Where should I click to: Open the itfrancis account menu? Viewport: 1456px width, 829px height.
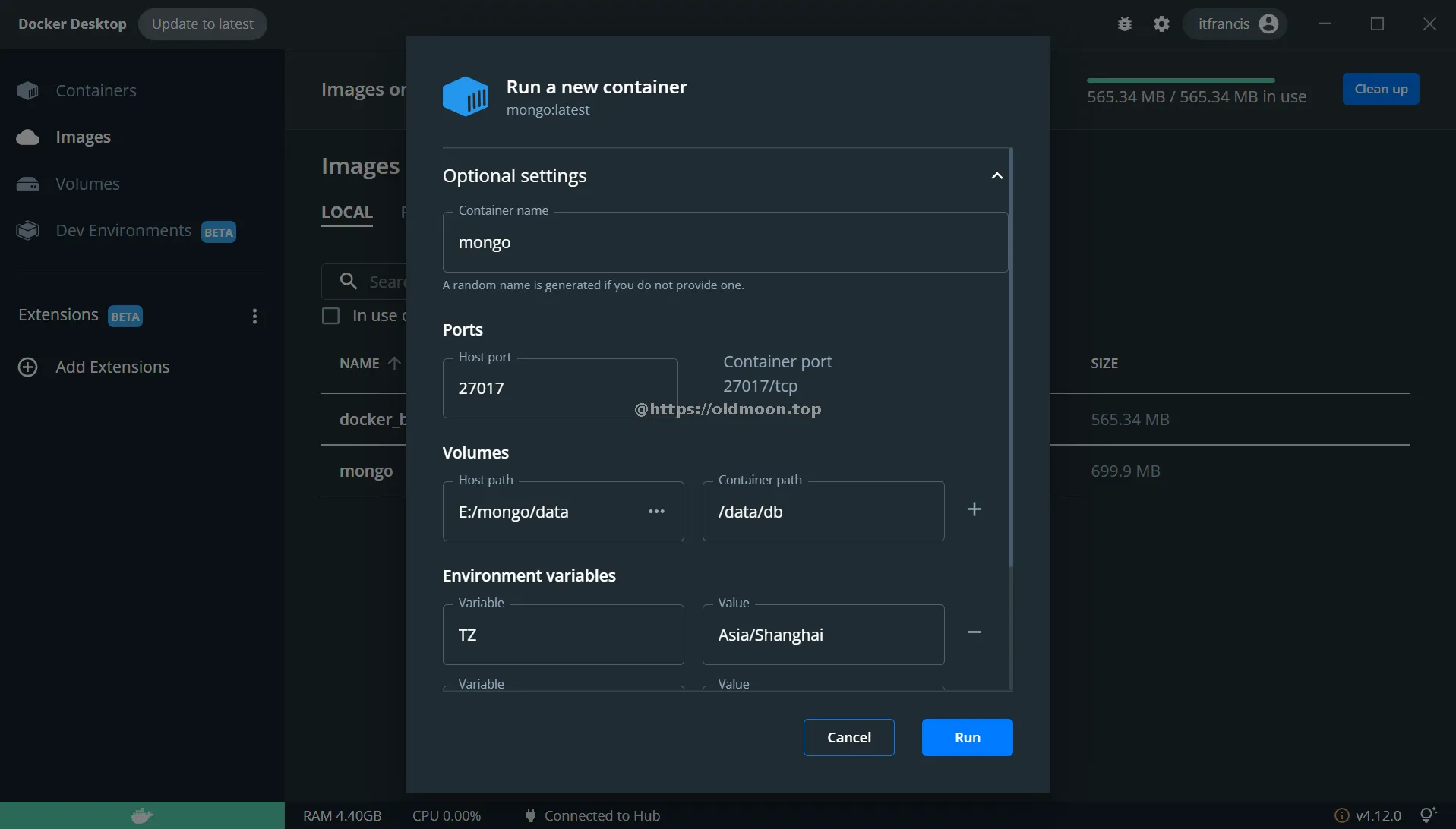[1236, 24]
